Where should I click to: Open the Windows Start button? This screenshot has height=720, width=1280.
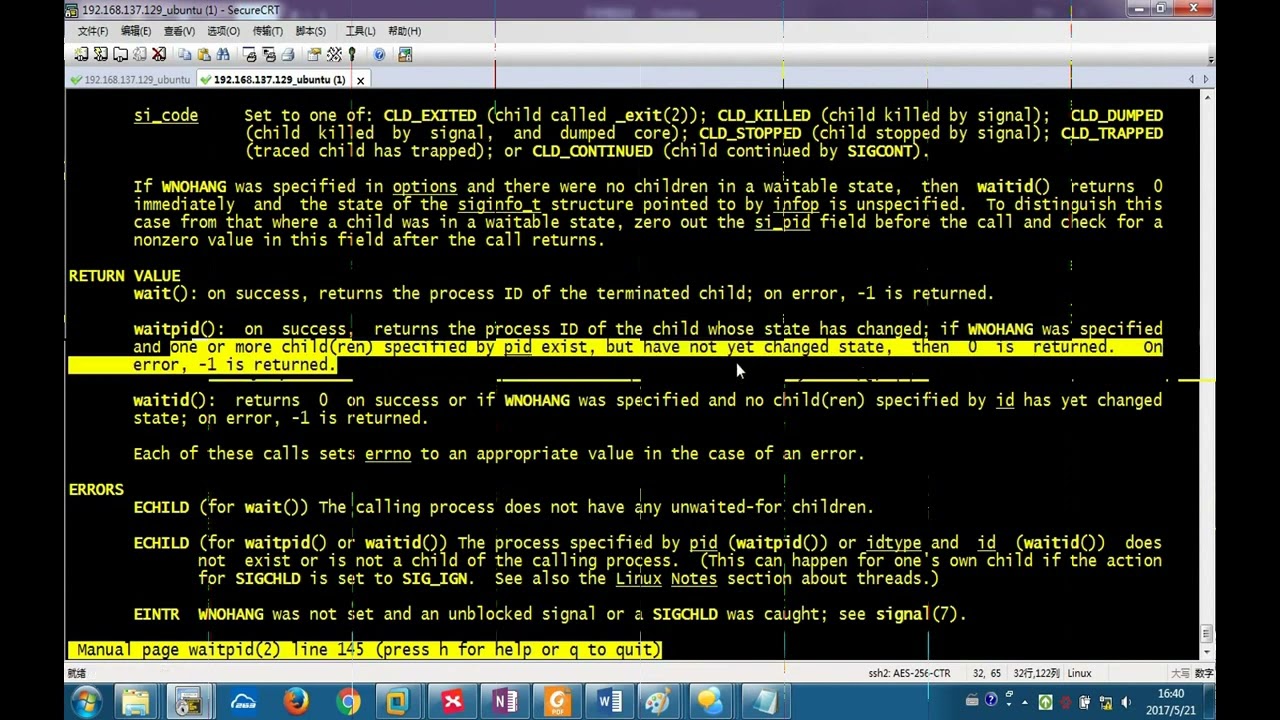tap(87, 702)
